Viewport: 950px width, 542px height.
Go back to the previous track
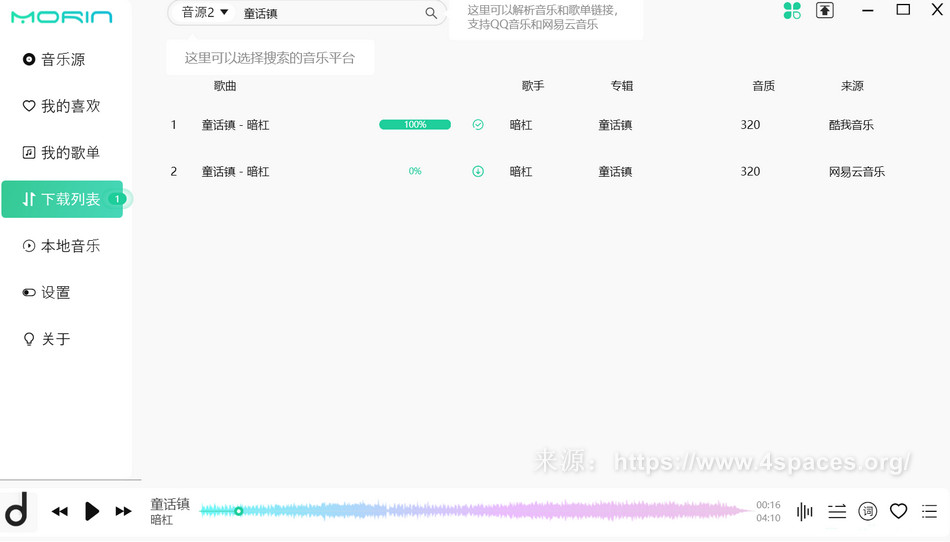coord(60,512)
